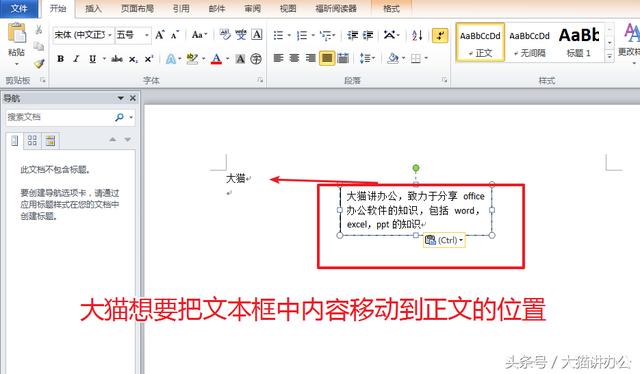The height and width of the screenshot is (374, 640).
Task: Switch to 引用 References tab
Action: [181, 8]
